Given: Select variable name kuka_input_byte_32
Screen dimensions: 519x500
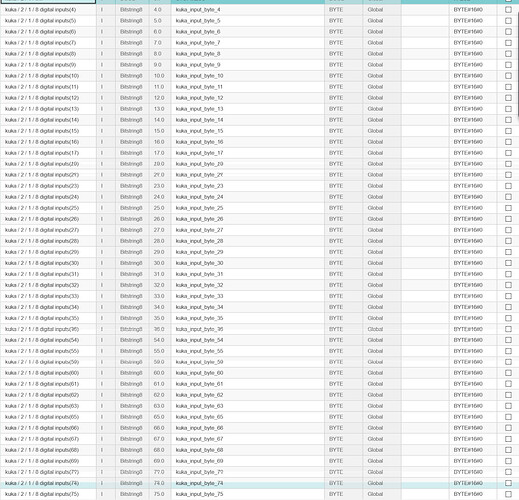Looking at the screenshot, I should pyautogui.click(x=199, y=285).
